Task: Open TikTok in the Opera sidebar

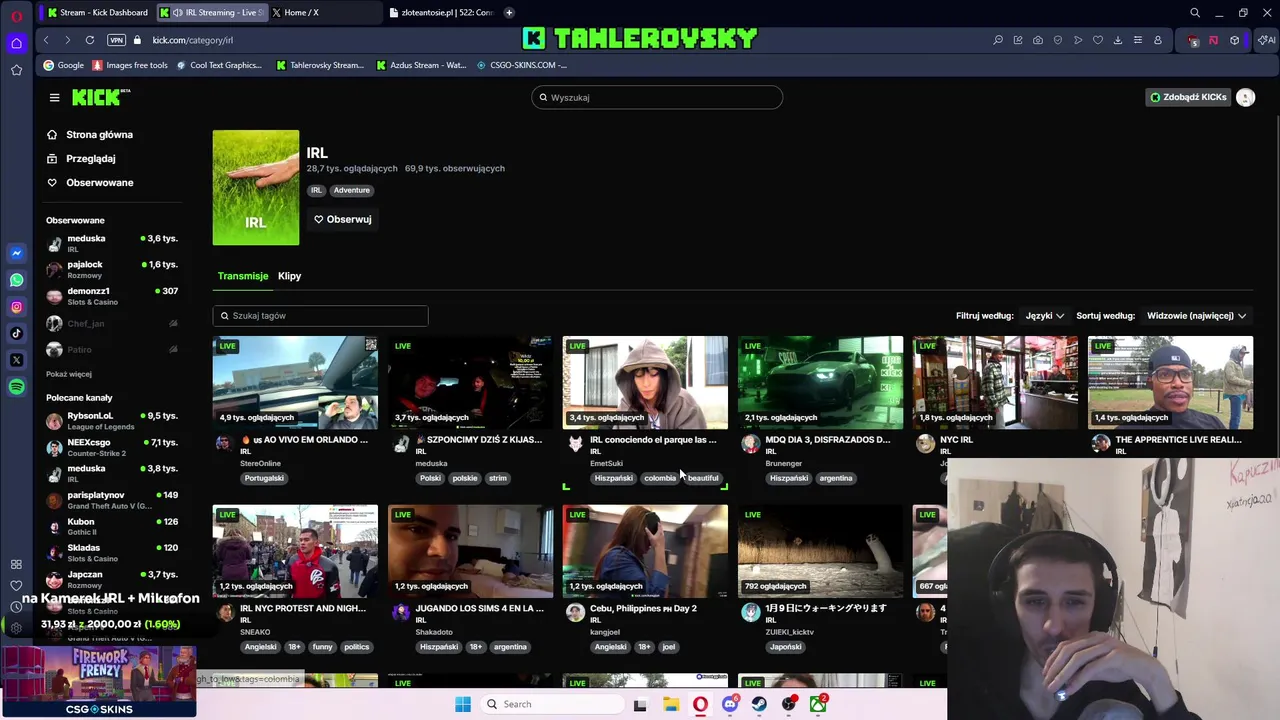Action: pos(16,333)
